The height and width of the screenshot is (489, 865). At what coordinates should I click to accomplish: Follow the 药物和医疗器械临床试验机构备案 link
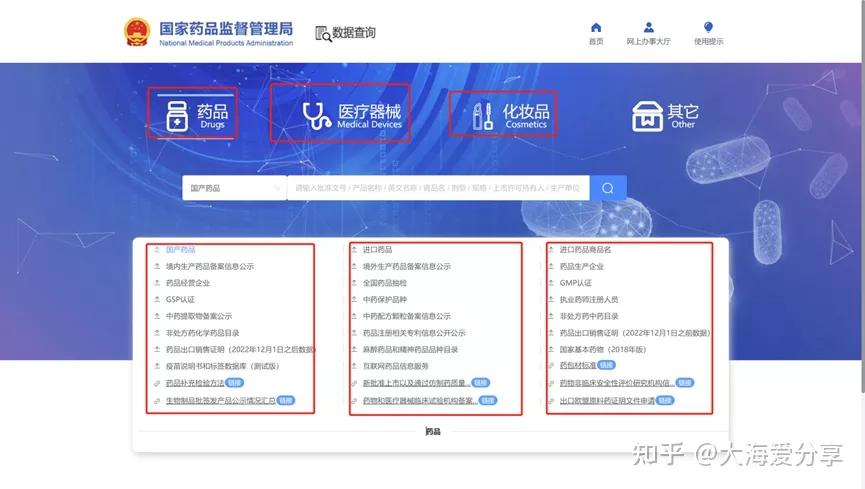pyautogui.click(x=420, y=400)
